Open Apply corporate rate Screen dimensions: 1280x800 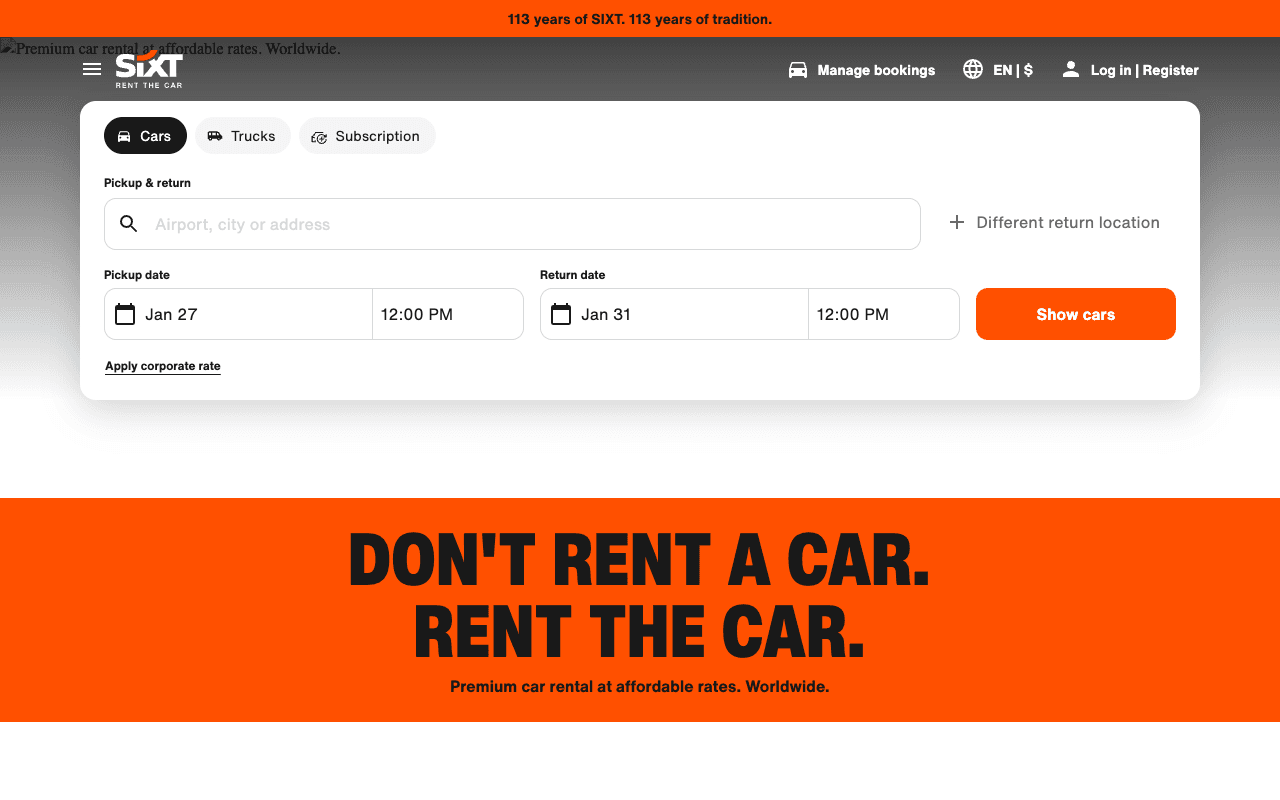[162, 366]
